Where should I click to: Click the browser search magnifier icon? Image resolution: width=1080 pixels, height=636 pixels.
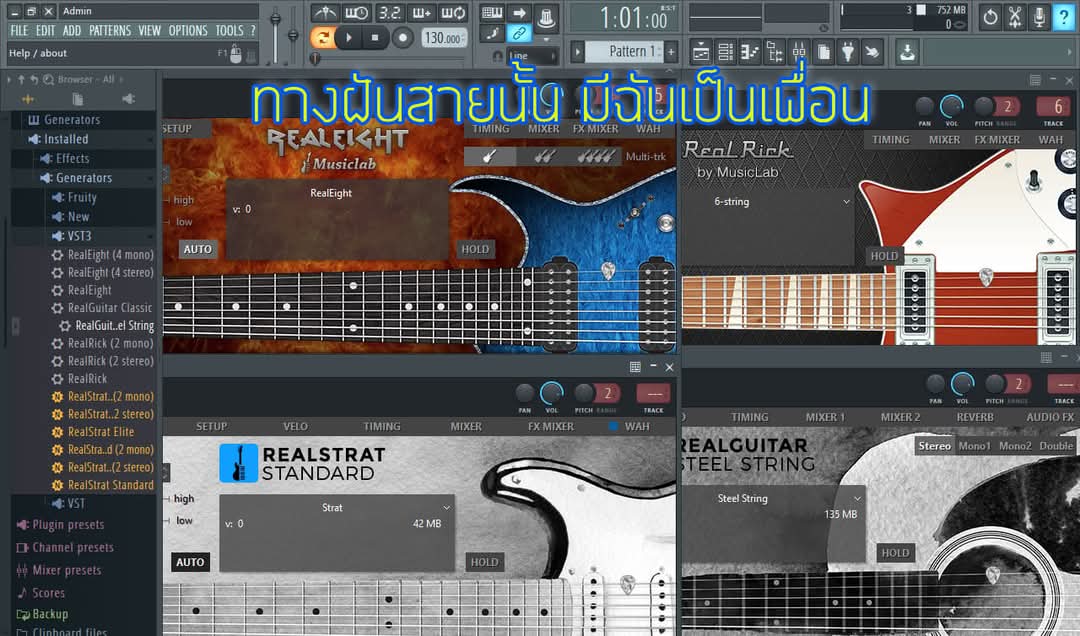point(48,79)
